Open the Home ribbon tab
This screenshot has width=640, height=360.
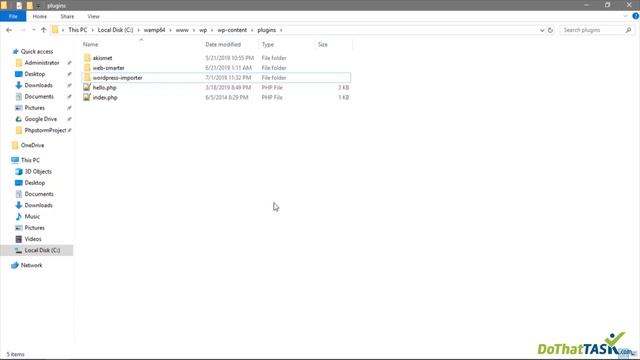(x=40, y=17)
